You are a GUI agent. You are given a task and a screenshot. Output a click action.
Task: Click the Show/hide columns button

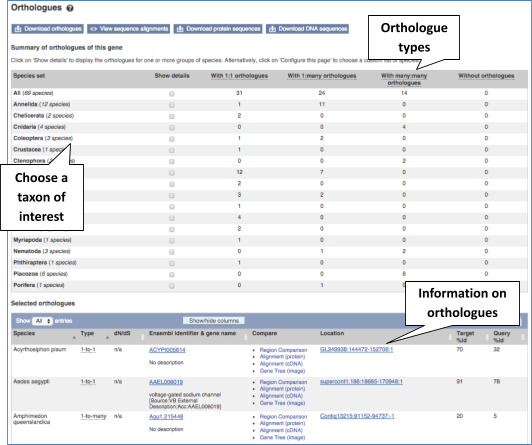[214, 321]
